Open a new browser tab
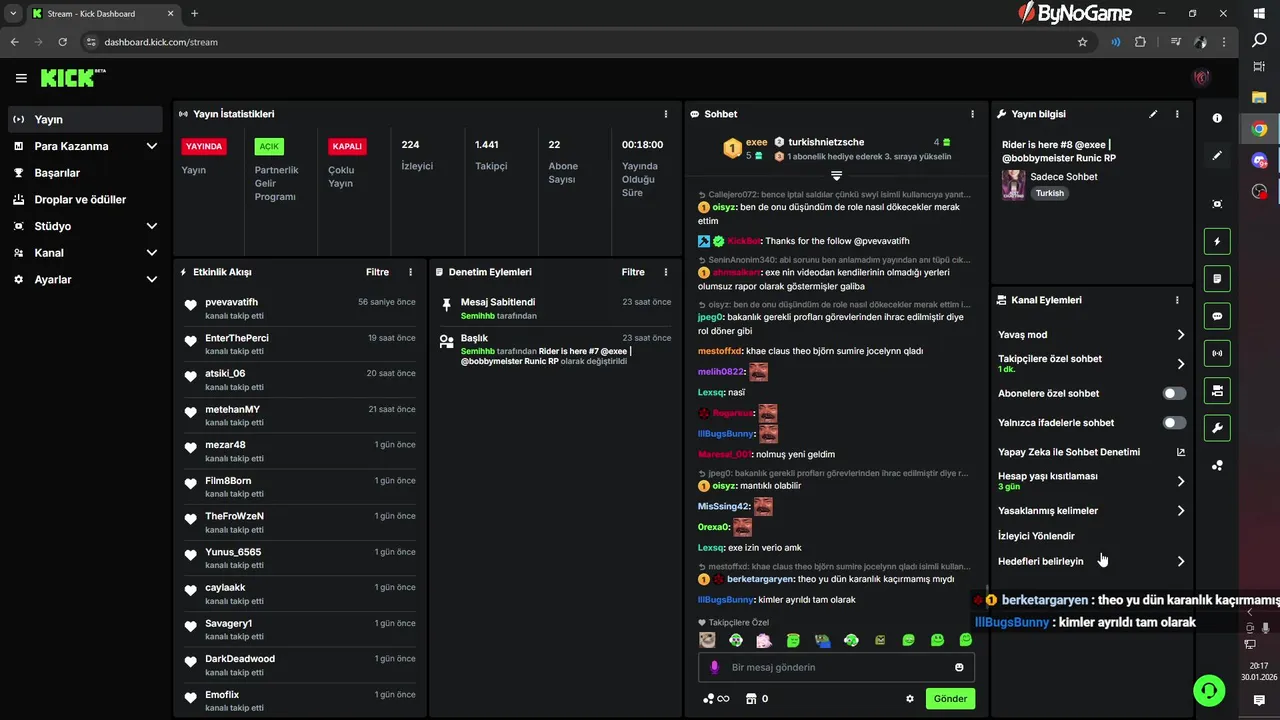 pos(194,14)
